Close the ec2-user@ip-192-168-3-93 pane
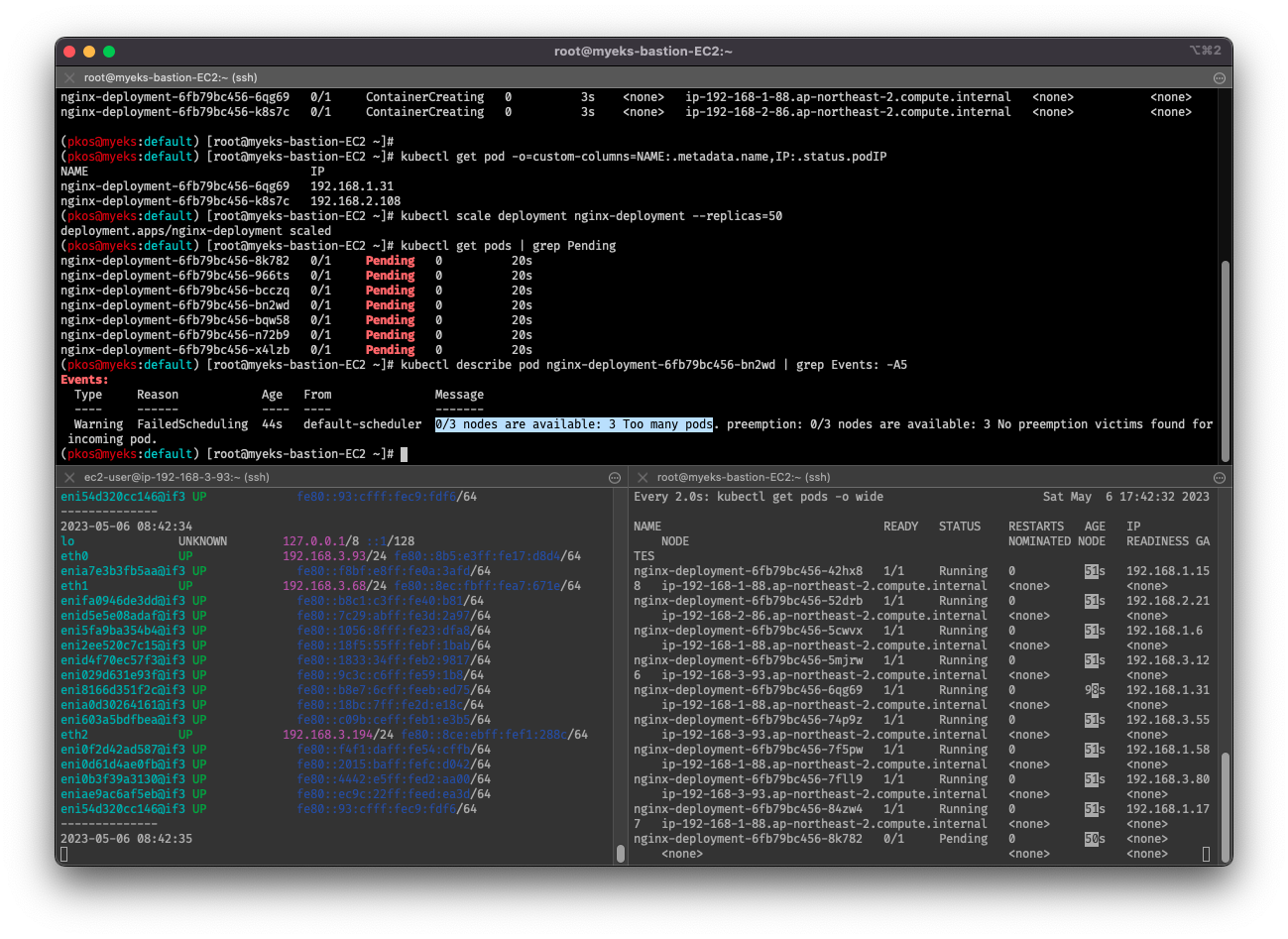1288x939 pixels. [x=69, y=477]
